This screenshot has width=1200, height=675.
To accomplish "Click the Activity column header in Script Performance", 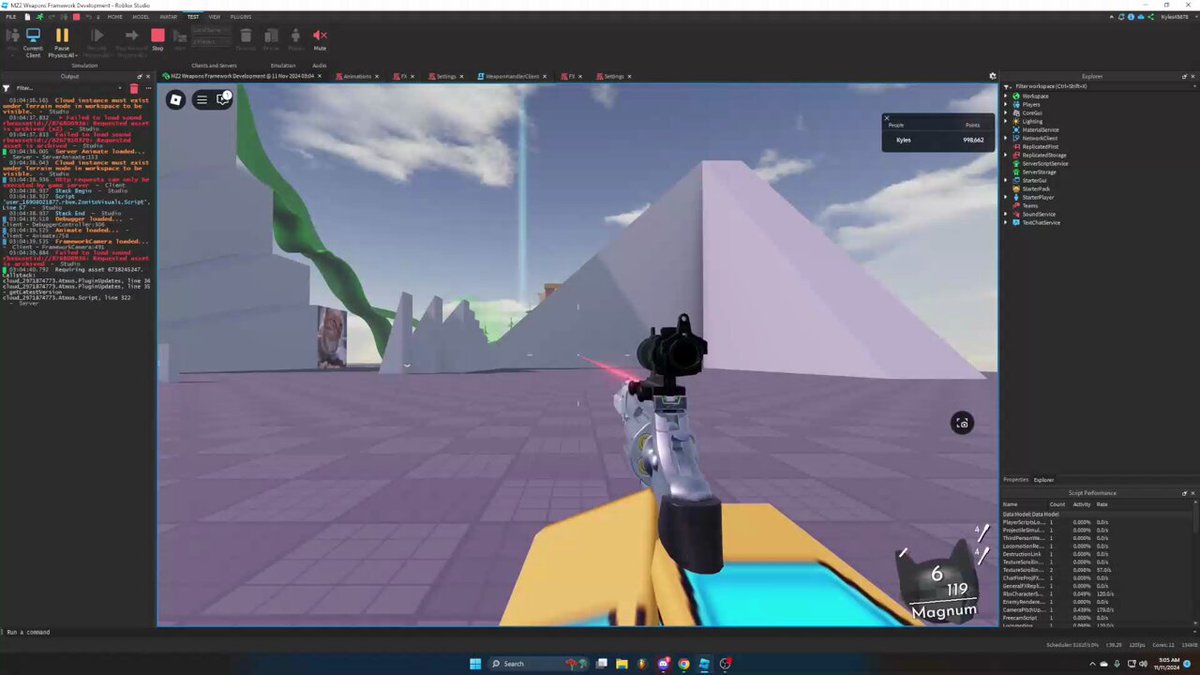I will (1081, 504).
